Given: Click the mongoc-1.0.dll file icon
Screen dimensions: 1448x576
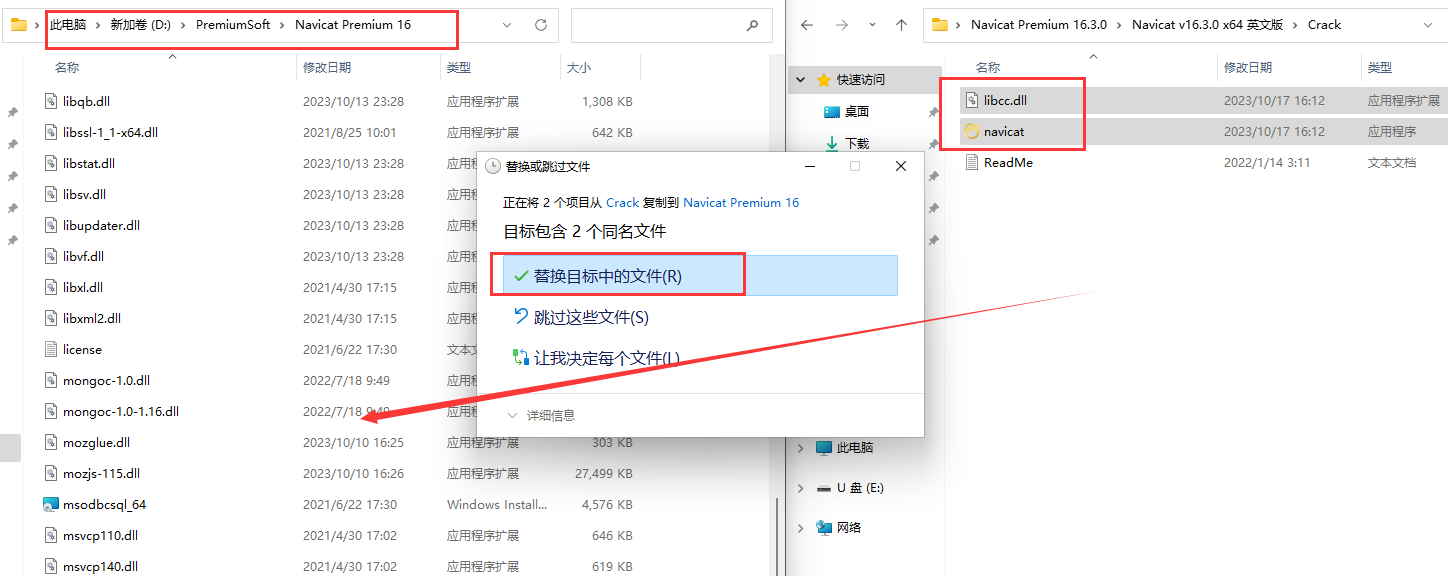Looking at the screenshot, I should [51, 380].
